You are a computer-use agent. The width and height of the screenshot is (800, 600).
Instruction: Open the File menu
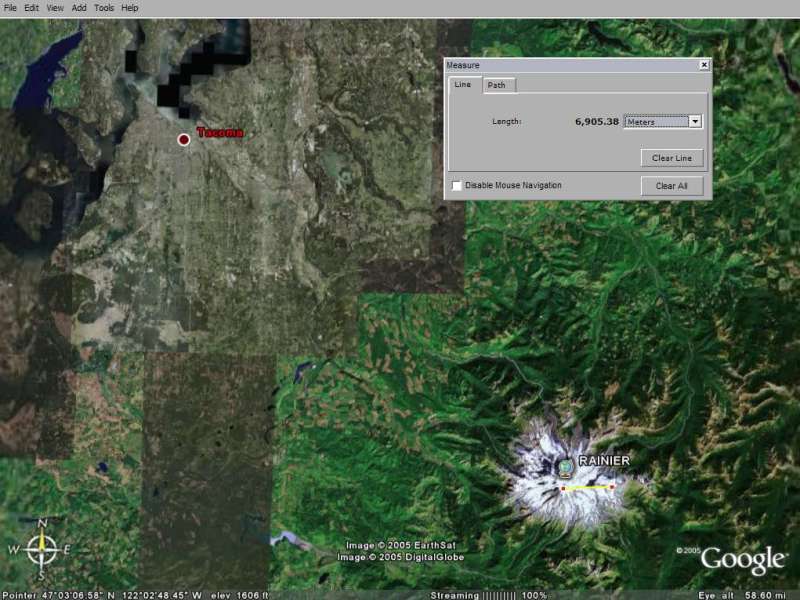10,8
